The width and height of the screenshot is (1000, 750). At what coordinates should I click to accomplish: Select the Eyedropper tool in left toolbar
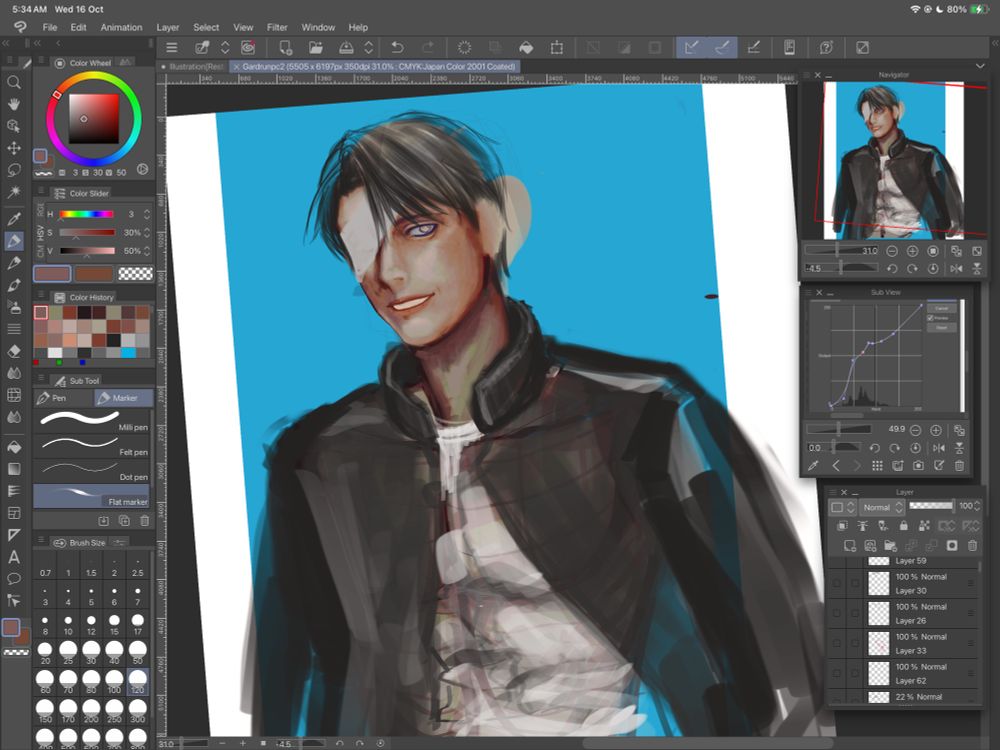13,219
